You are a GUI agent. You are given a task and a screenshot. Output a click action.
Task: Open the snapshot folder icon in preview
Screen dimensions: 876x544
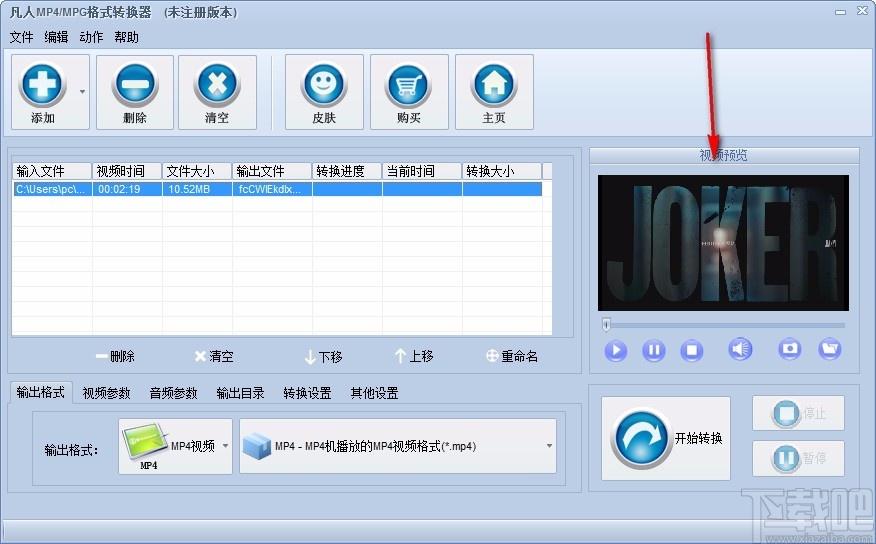[x=830, y=349]
